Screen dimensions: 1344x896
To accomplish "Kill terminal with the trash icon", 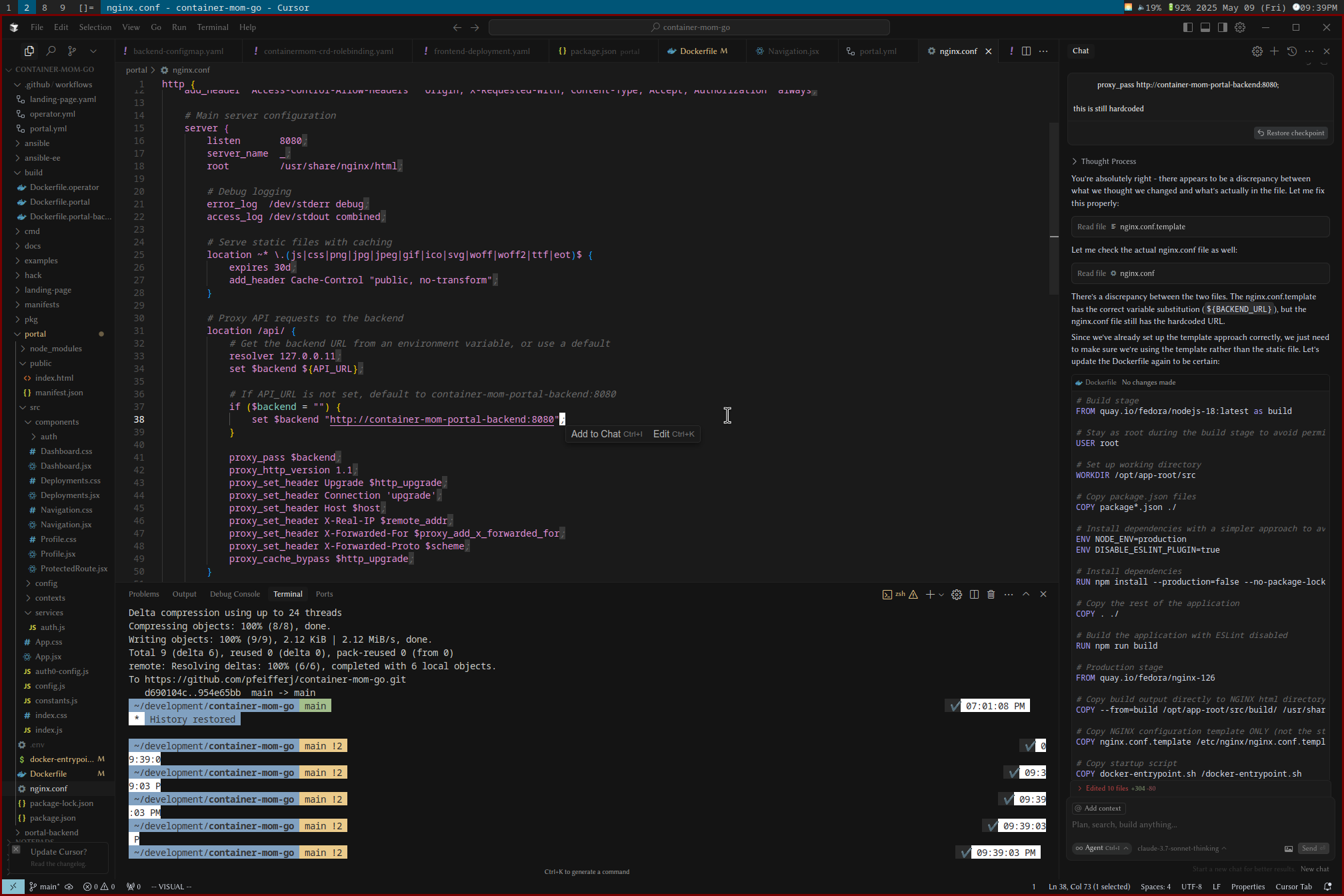I will pos(991,594).
